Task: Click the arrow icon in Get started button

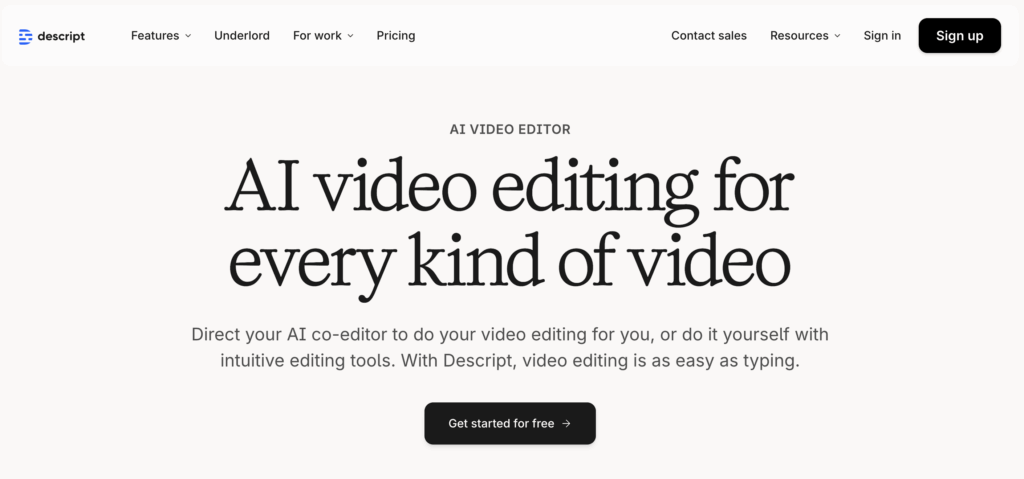Action: pyautogui.click(x=566, y=423)
